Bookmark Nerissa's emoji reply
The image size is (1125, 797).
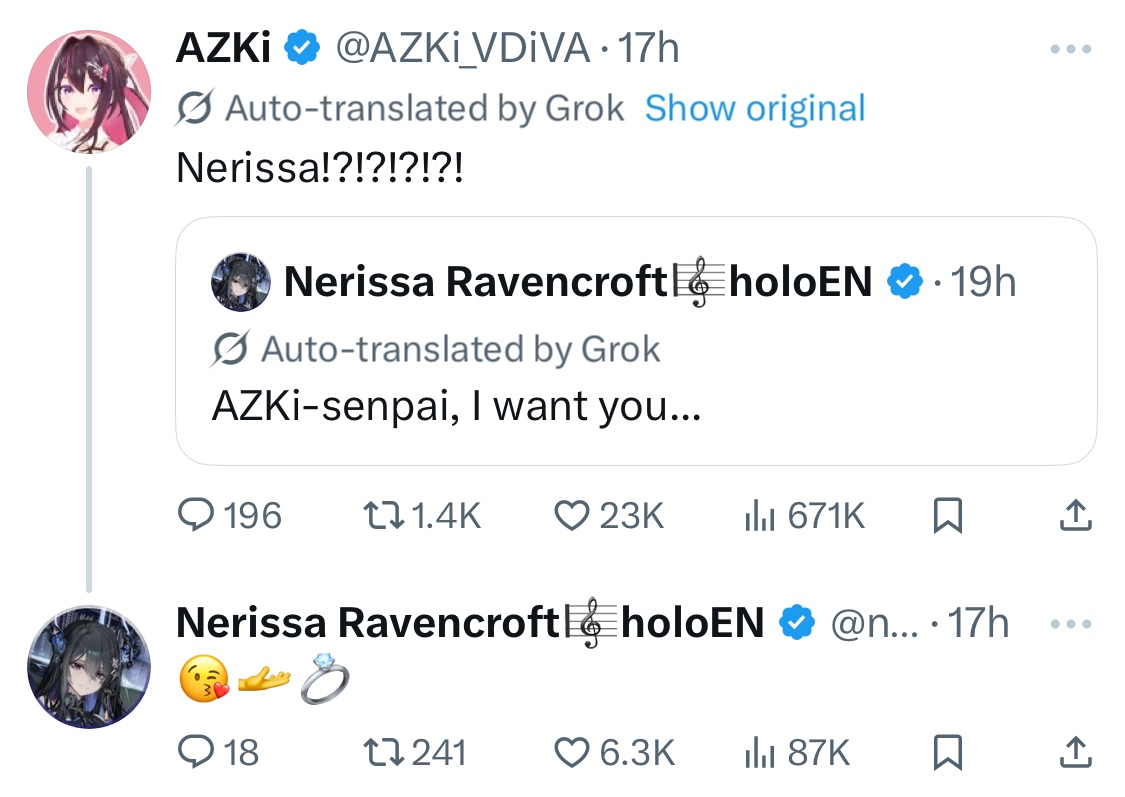[x=947, y=752]
